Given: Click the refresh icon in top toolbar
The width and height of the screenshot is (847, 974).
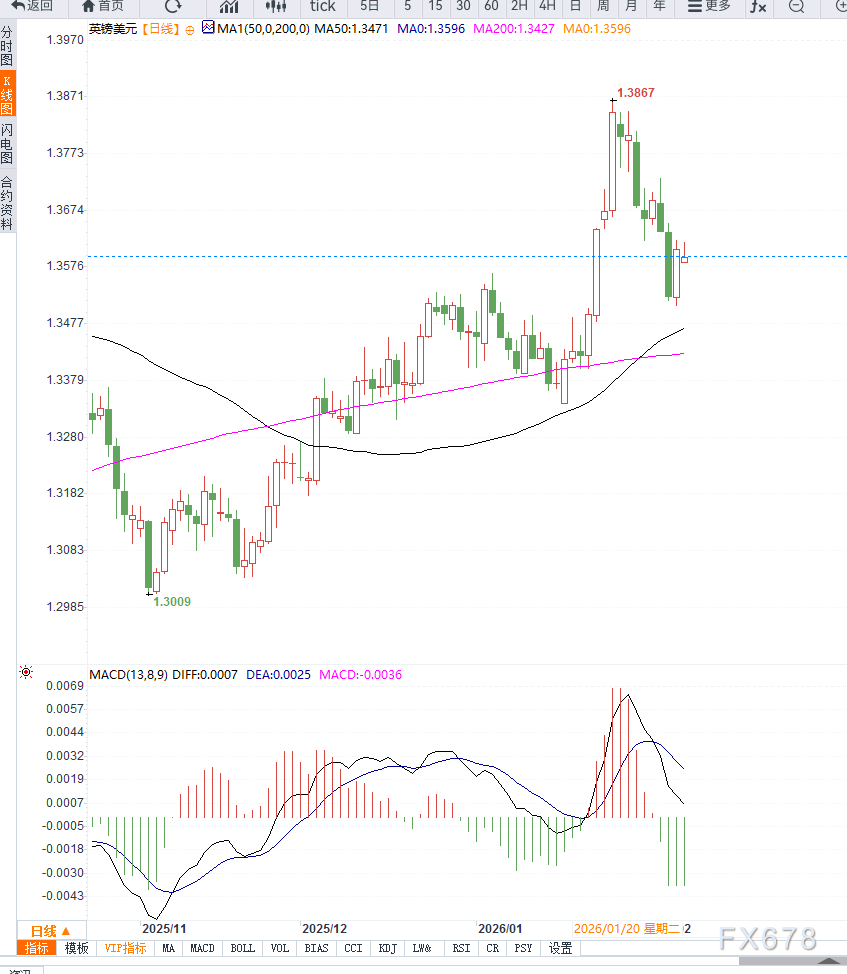Looking at the screenshot, I should coord(173,6).
